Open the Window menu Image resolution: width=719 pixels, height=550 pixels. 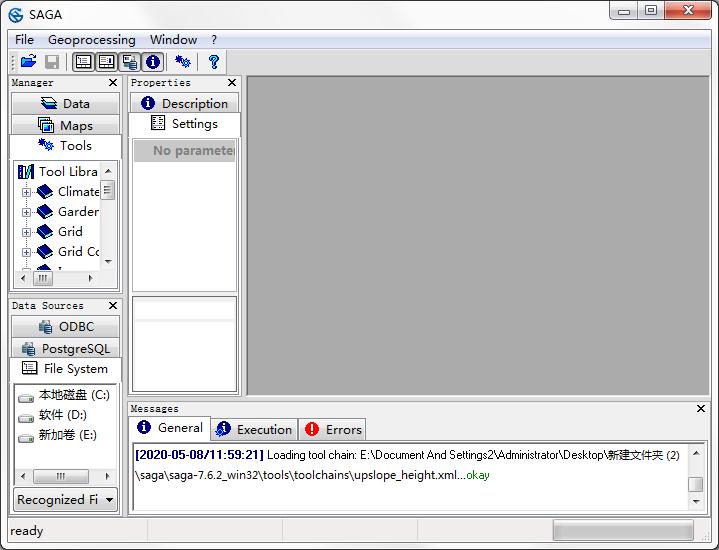[x=173, y=40]
